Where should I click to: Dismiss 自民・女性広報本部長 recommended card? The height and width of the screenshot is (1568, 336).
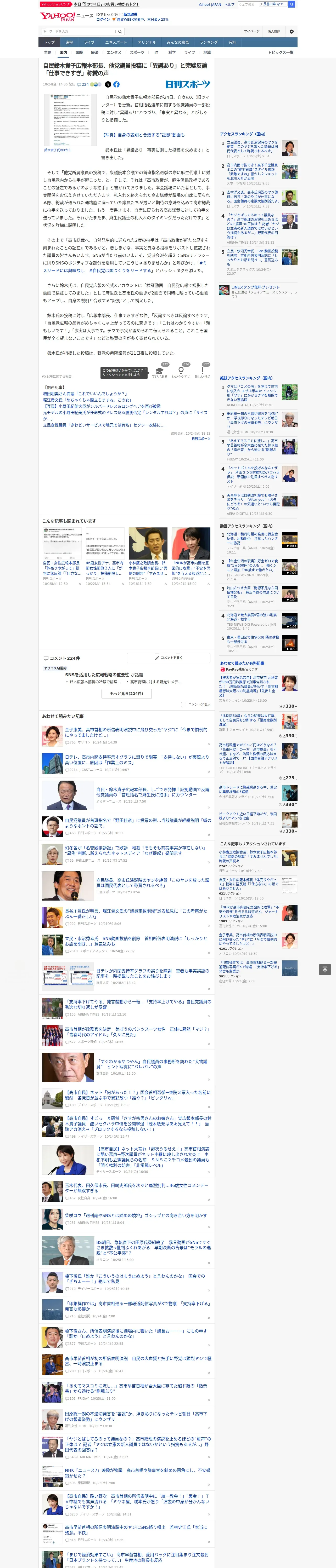(80, 584)
